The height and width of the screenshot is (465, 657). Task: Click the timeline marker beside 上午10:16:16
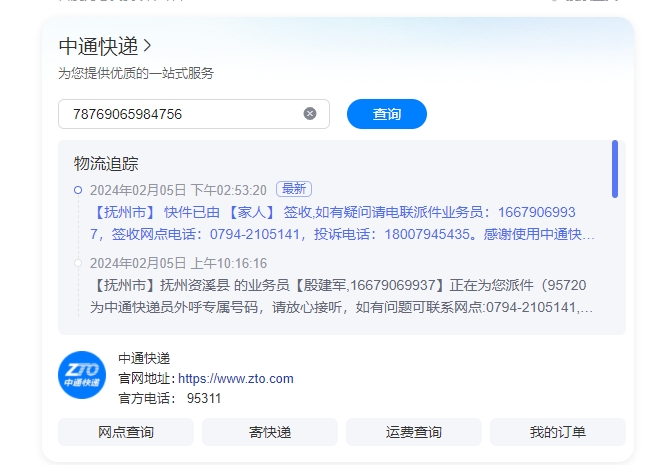click(x=78, y=263)
